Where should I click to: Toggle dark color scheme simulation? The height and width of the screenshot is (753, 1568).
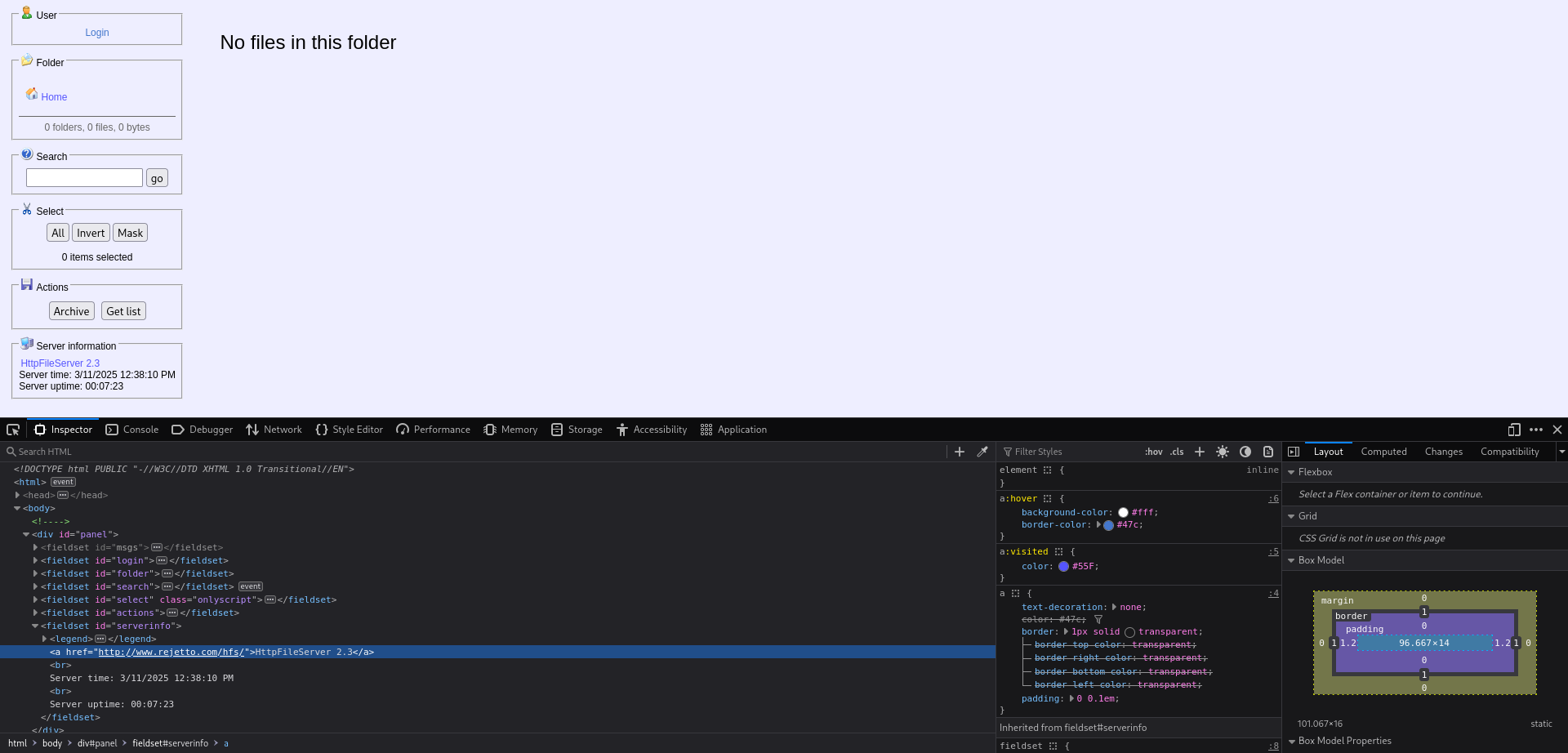[1245, 452]
